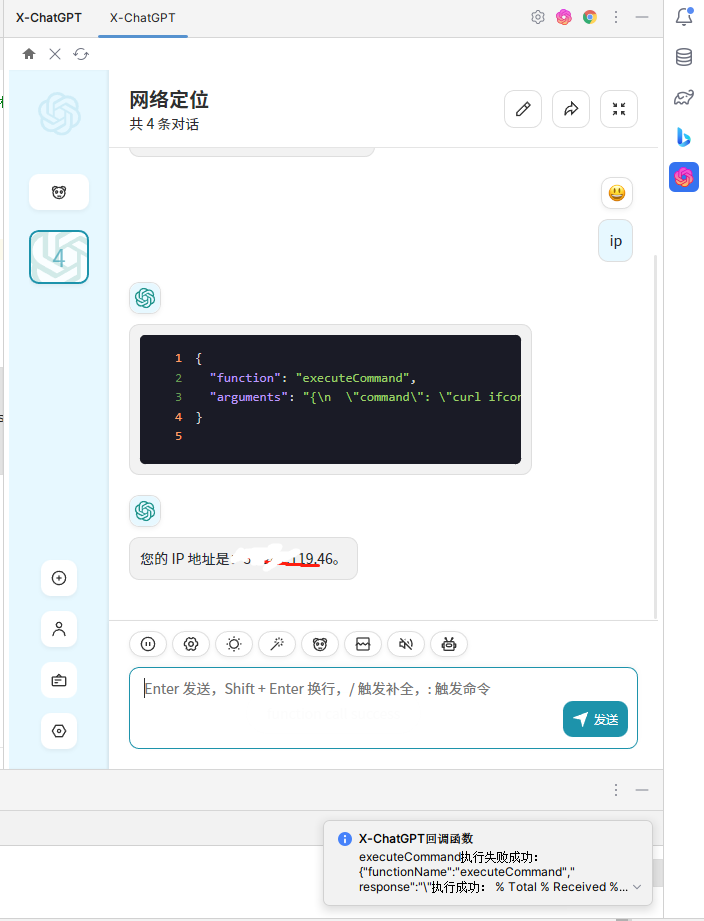The width and height of the screenshot is (704, 921).
Task: Open the three-dot options menu in title bar
Action: click(616, 17)
